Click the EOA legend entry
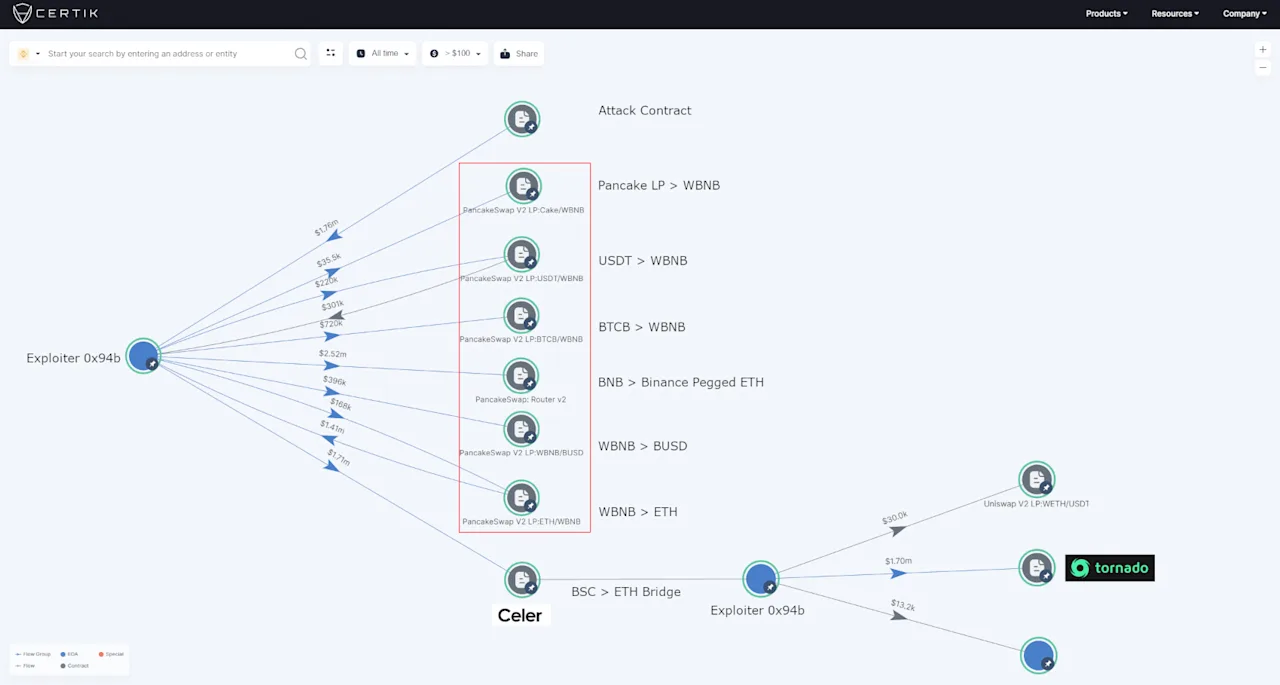Screen dimensions: 1280x685 (70, 654)
